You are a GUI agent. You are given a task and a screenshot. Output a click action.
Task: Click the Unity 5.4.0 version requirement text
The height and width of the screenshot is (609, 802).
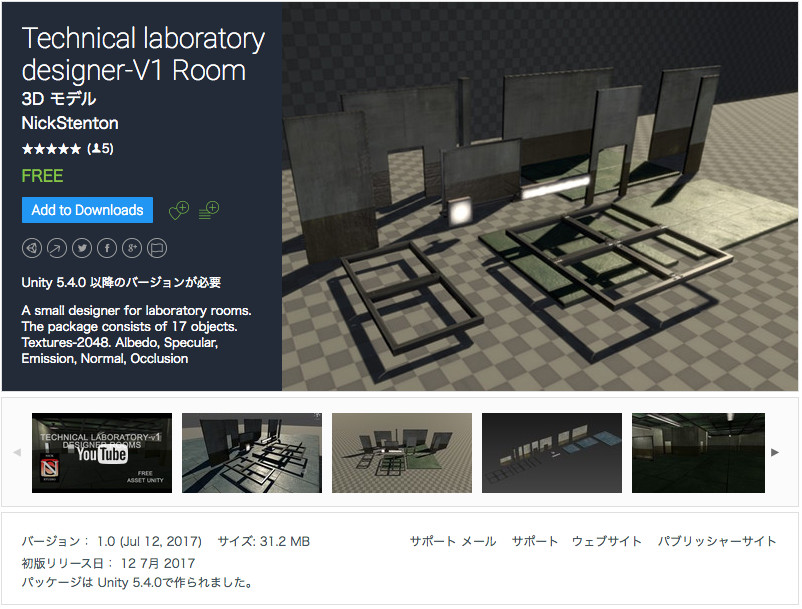click(x=121, y=283)
